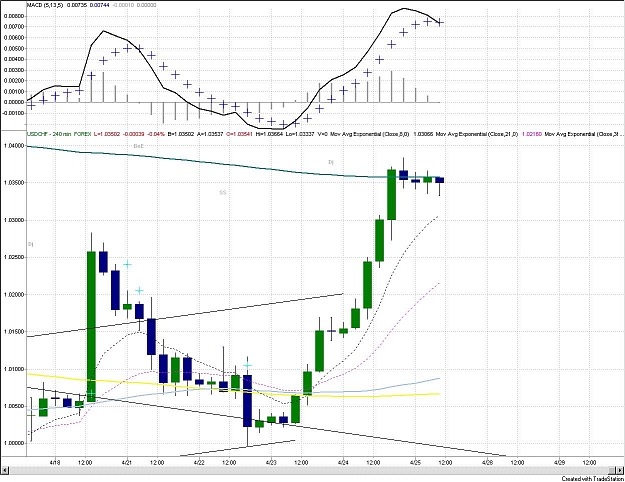Click the Created with TradeStation caption
The image size is (625, 482).
pyautogui.click(x=593, y=478)
